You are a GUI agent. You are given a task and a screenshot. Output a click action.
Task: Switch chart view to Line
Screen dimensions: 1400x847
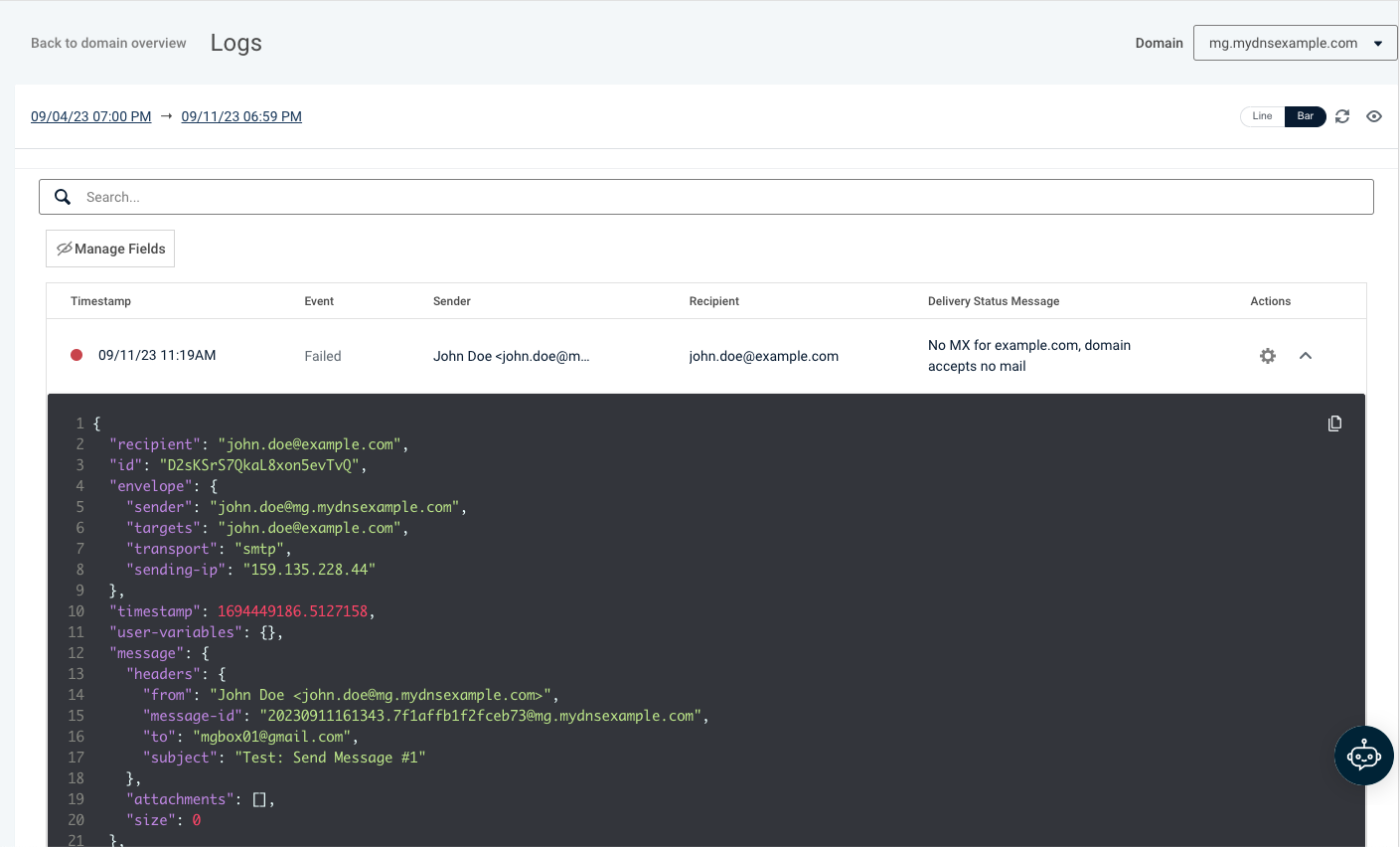(1262, 116)
